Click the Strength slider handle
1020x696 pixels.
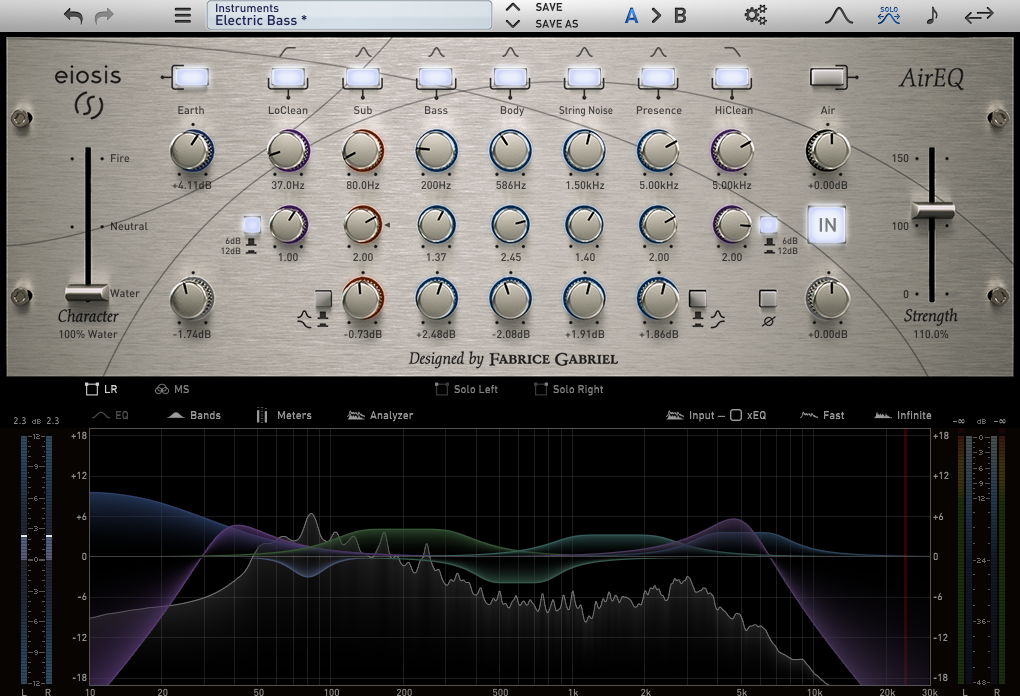932,210
